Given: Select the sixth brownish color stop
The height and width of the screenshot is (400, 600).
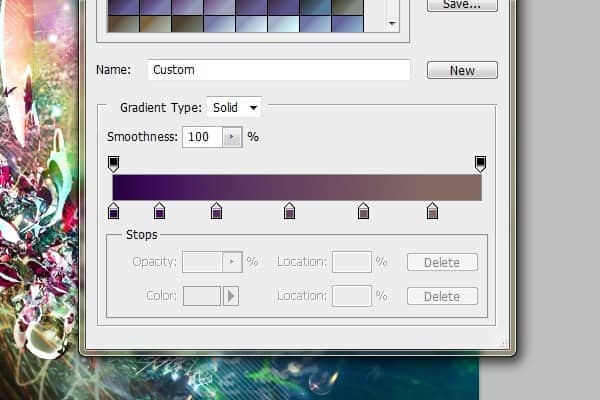Looking at the screenshot, I should pyautogui.click(x=432, y=211).
